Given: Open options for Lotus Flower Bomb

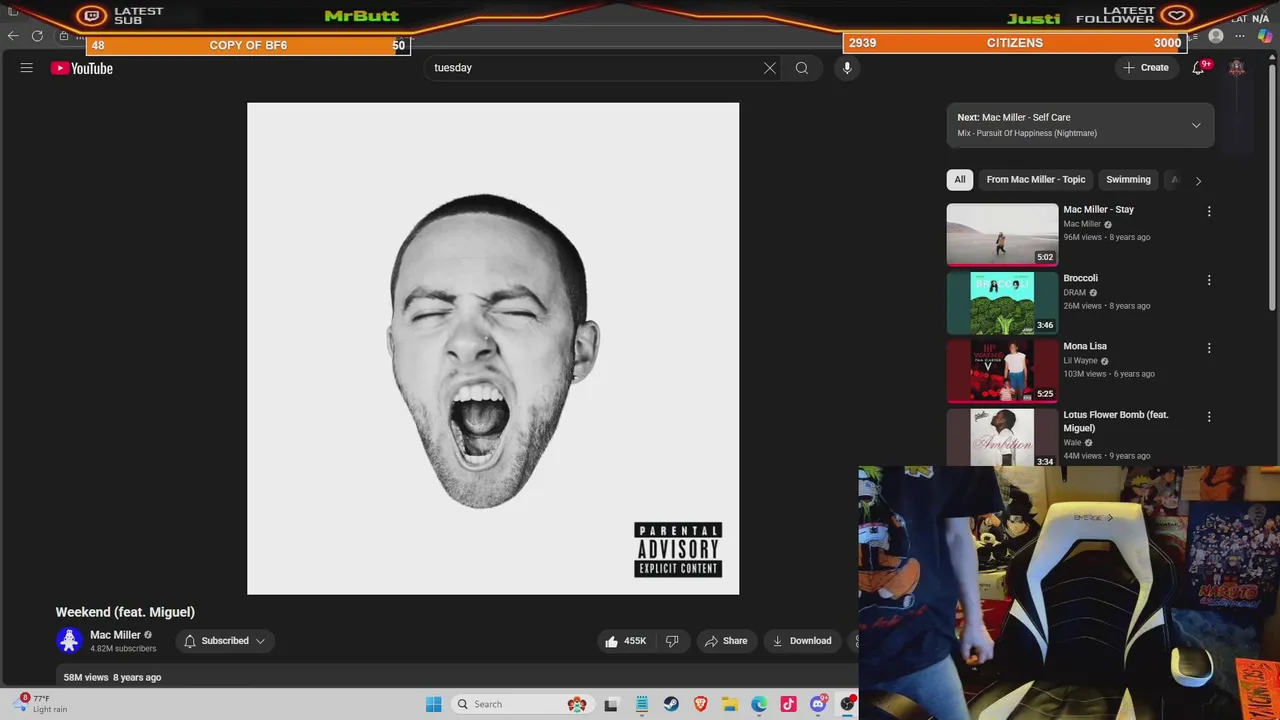Looking at the screenshot, I should click(x=1209, y=416).
